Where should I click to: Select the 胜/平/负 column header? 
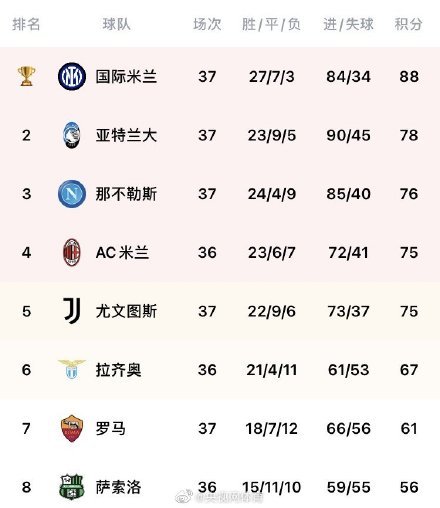pos(271,24)
